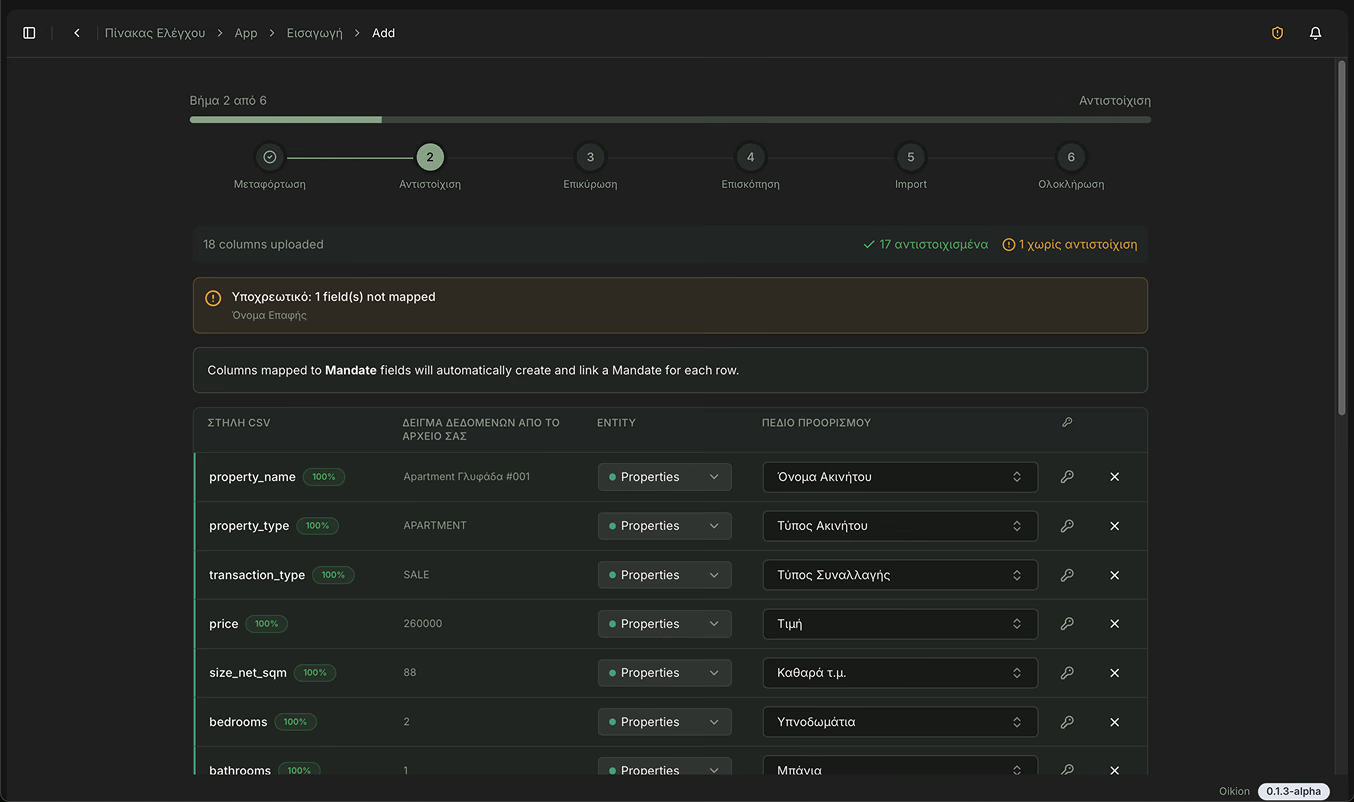Image resolution: width=1354 pixels, height=802 pixels.
Task: Click the ΠΕΔΙΟ ΠΡΟΟΡΙΣΜΟΥ column header
Action: click(816, 423)
